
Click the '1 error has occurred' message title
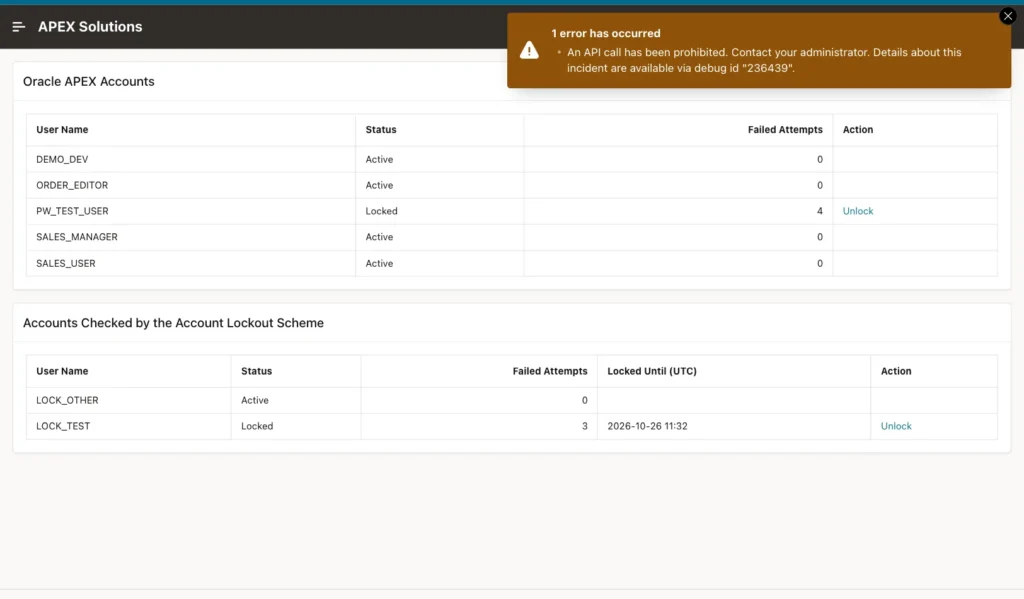605,33
